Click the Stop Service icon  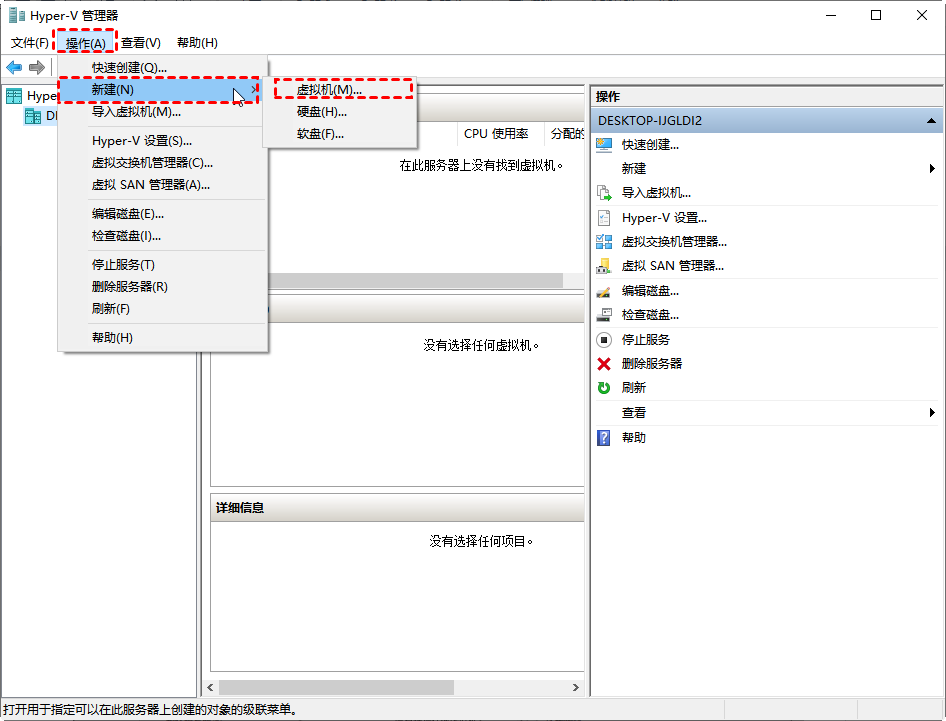coord(603,340)
